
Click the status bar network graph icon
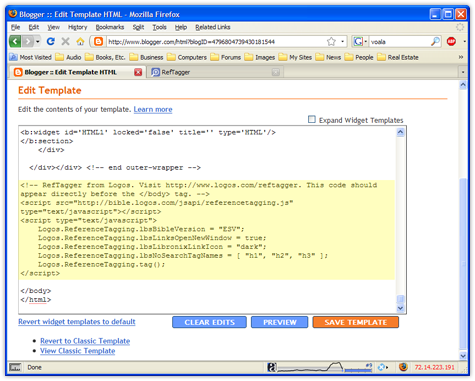click(324, 367)
